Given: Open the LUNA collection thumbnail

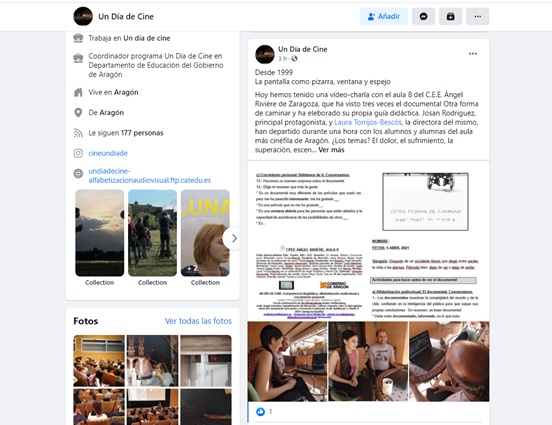Looking at the screenshot, I should click(205, 233).
